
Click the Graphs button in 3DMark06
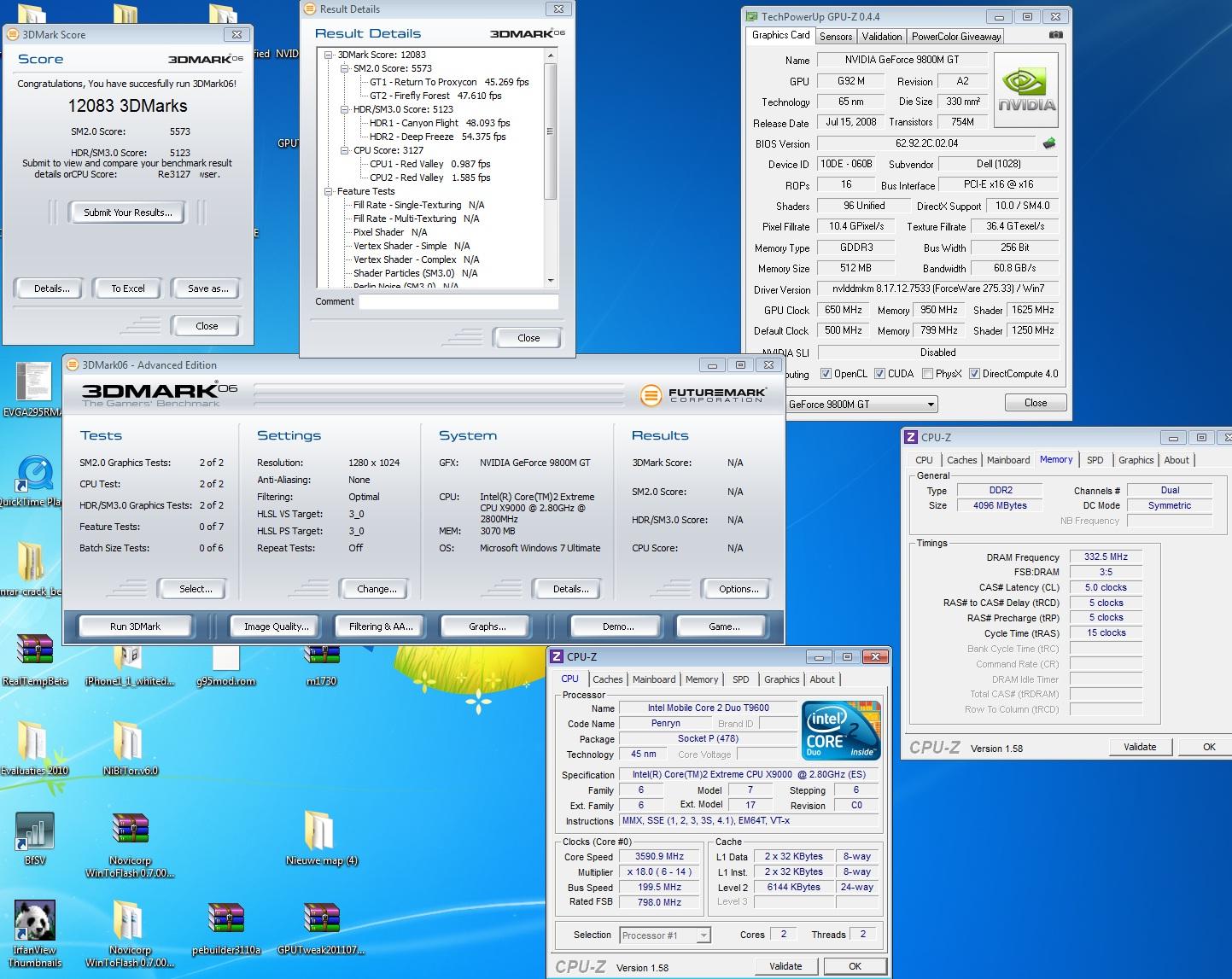click(x=487, y=626)
